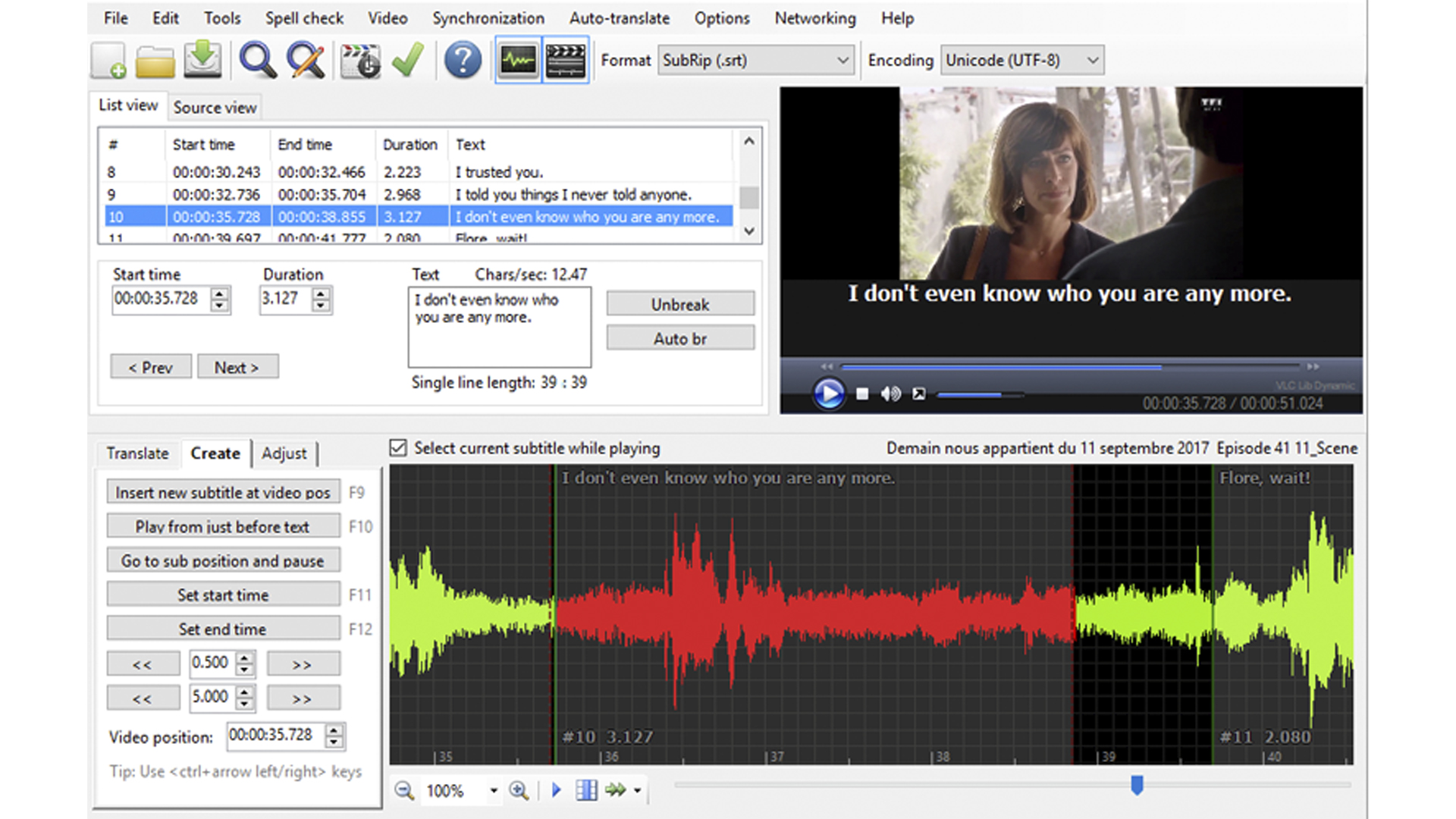Click the New subtitle file icon

(x=108, y=61)
